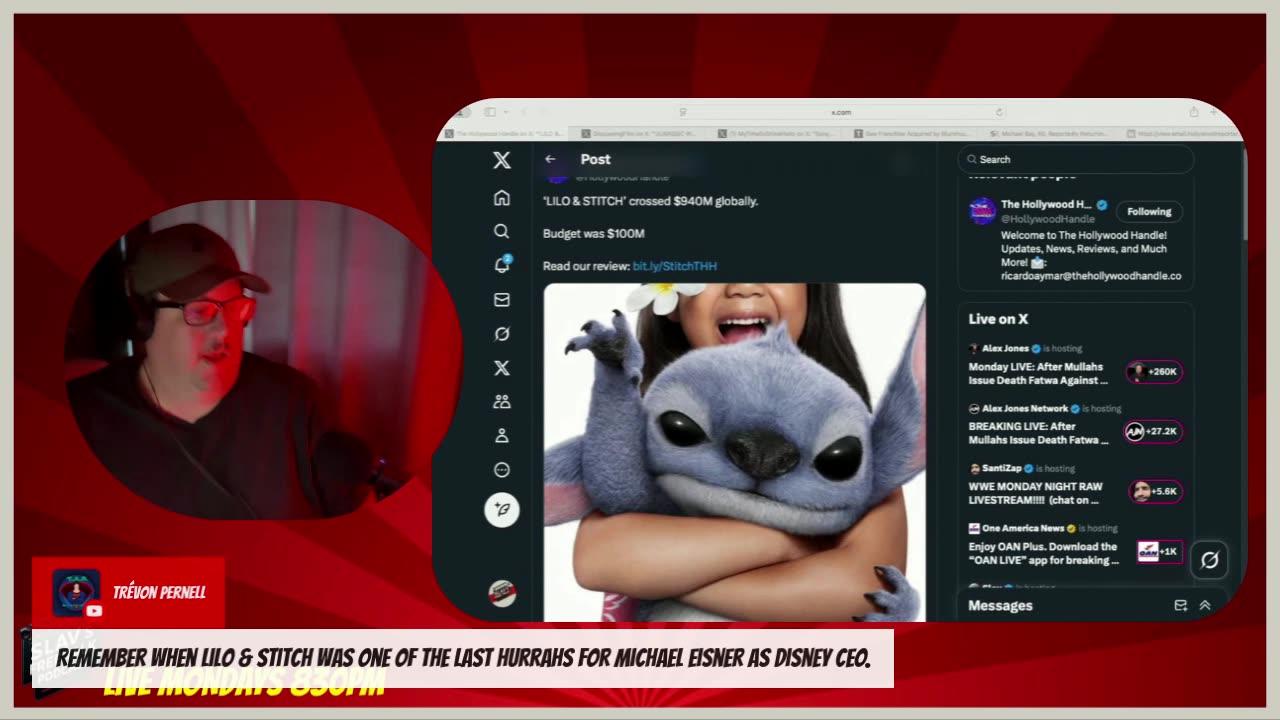Viewport: 1280px width, 720px height.
Task: Click 'Budget was $100M' post text
Action: tap(594, 233)
